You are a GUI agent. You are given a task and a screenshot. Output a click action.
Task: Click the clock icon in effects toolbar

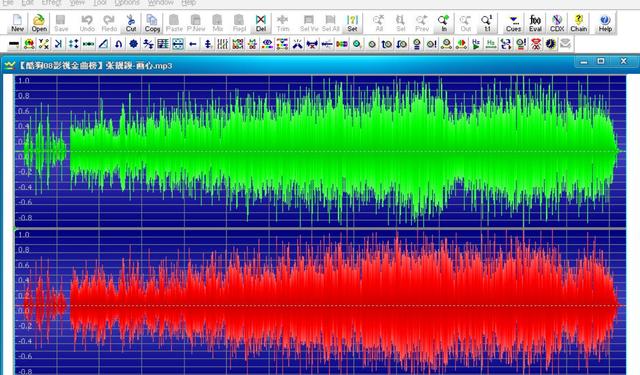pos(551,44)
